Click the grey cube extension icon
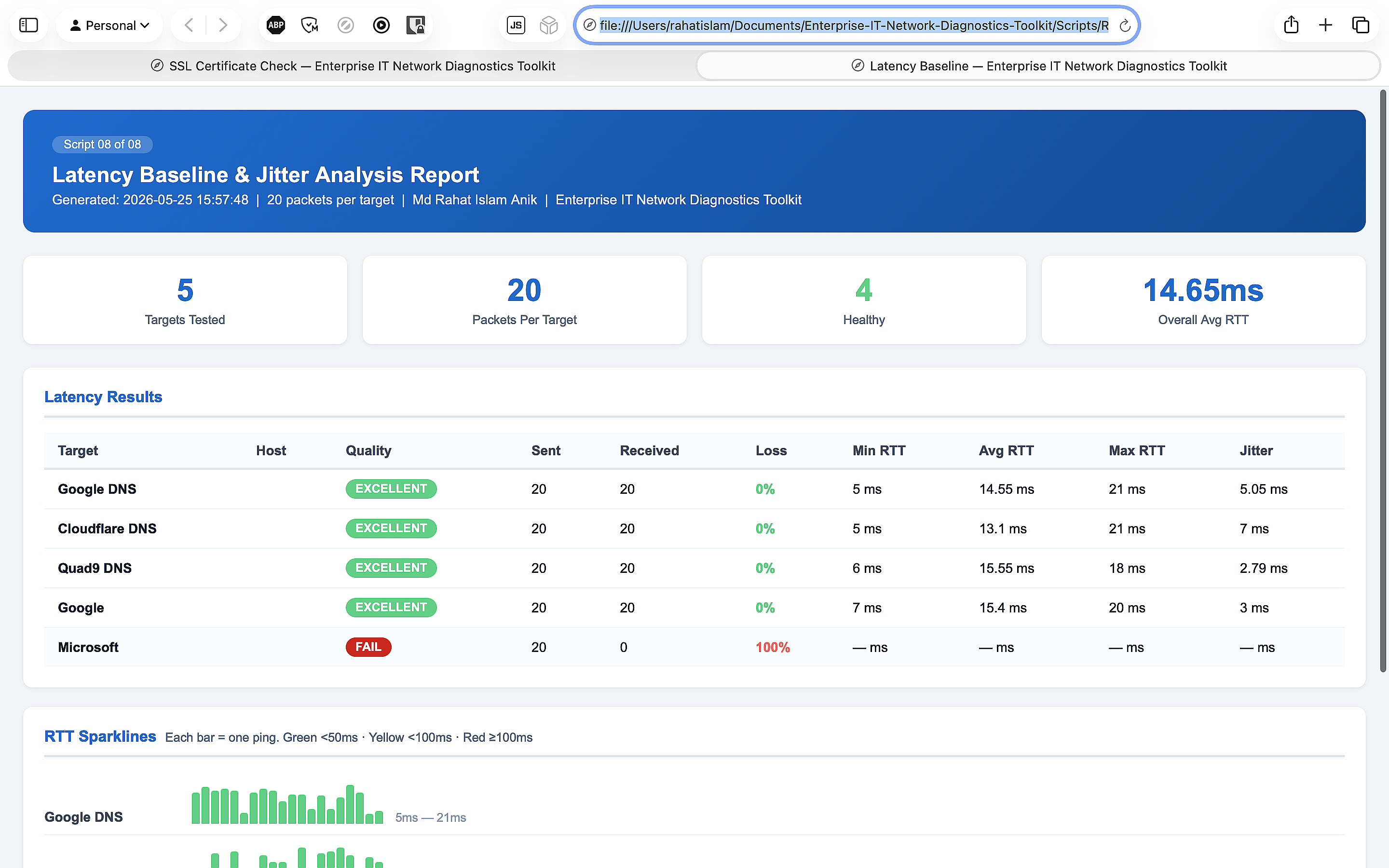 pos(549,25)
